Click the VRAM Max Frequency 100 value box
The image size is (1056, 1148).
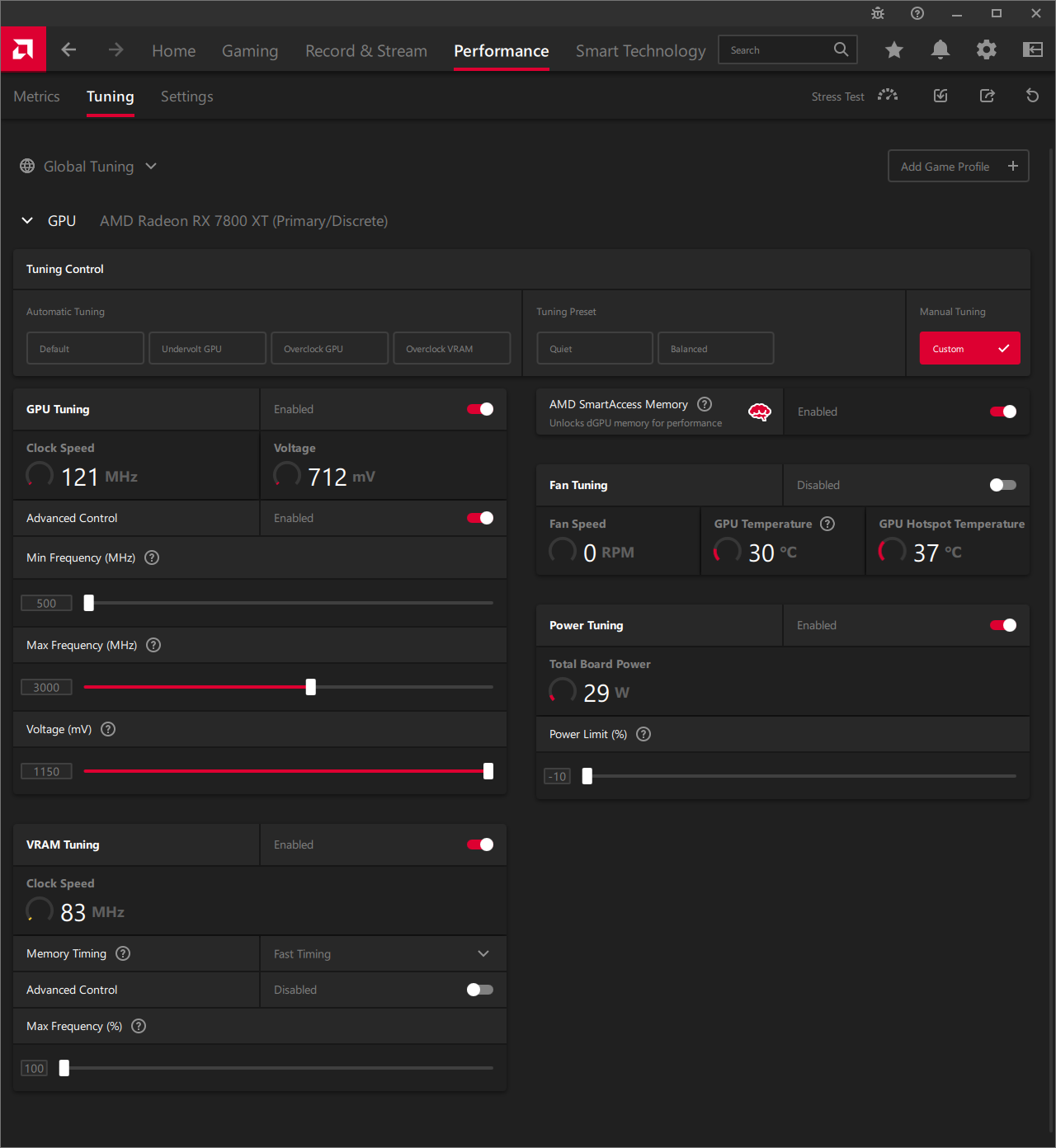pyautogui.click(x=35, y=1068)
